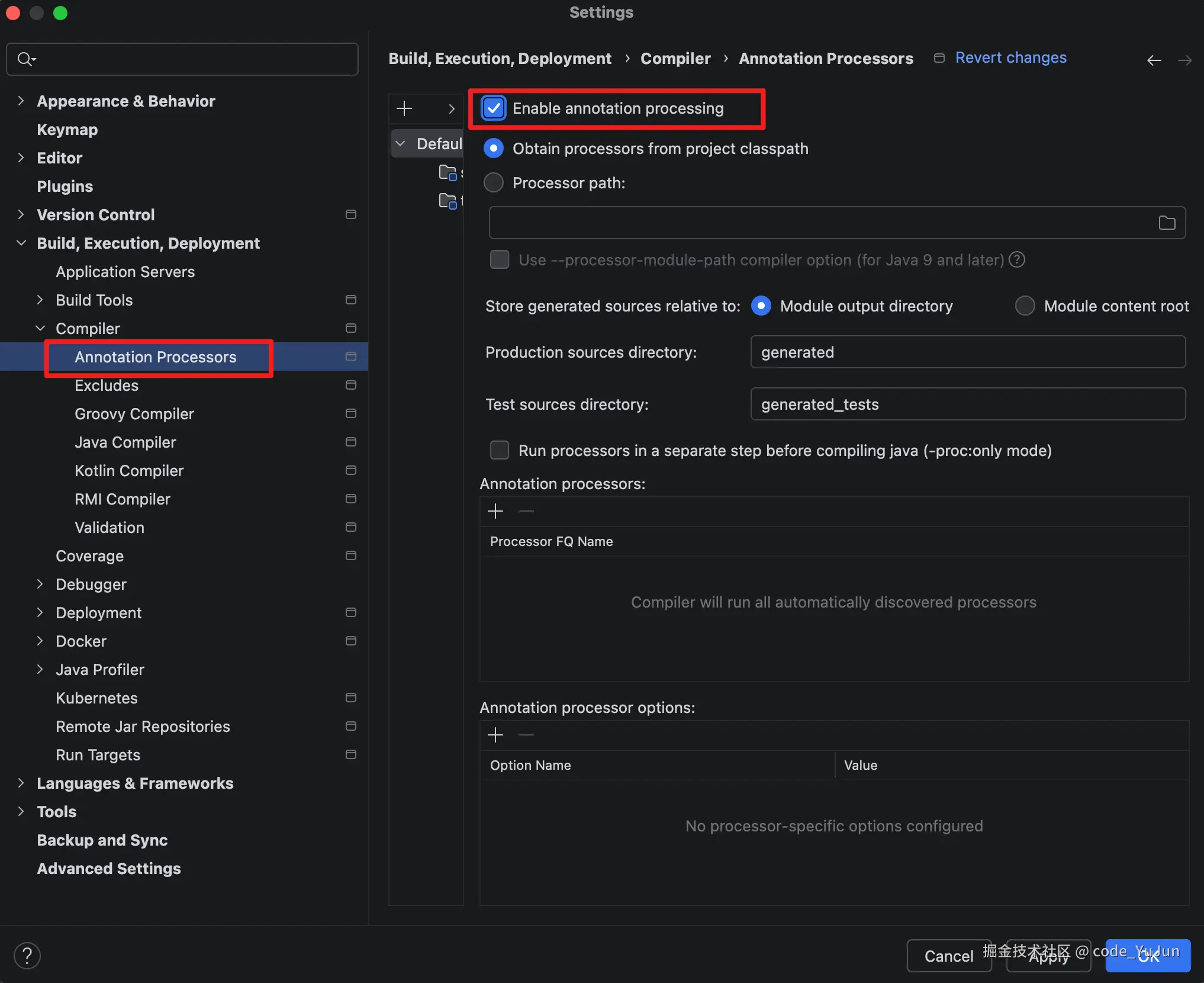1204x983 pixels.
Task: Uncheck Enable annotation processing checkbox
Action: 493,108
